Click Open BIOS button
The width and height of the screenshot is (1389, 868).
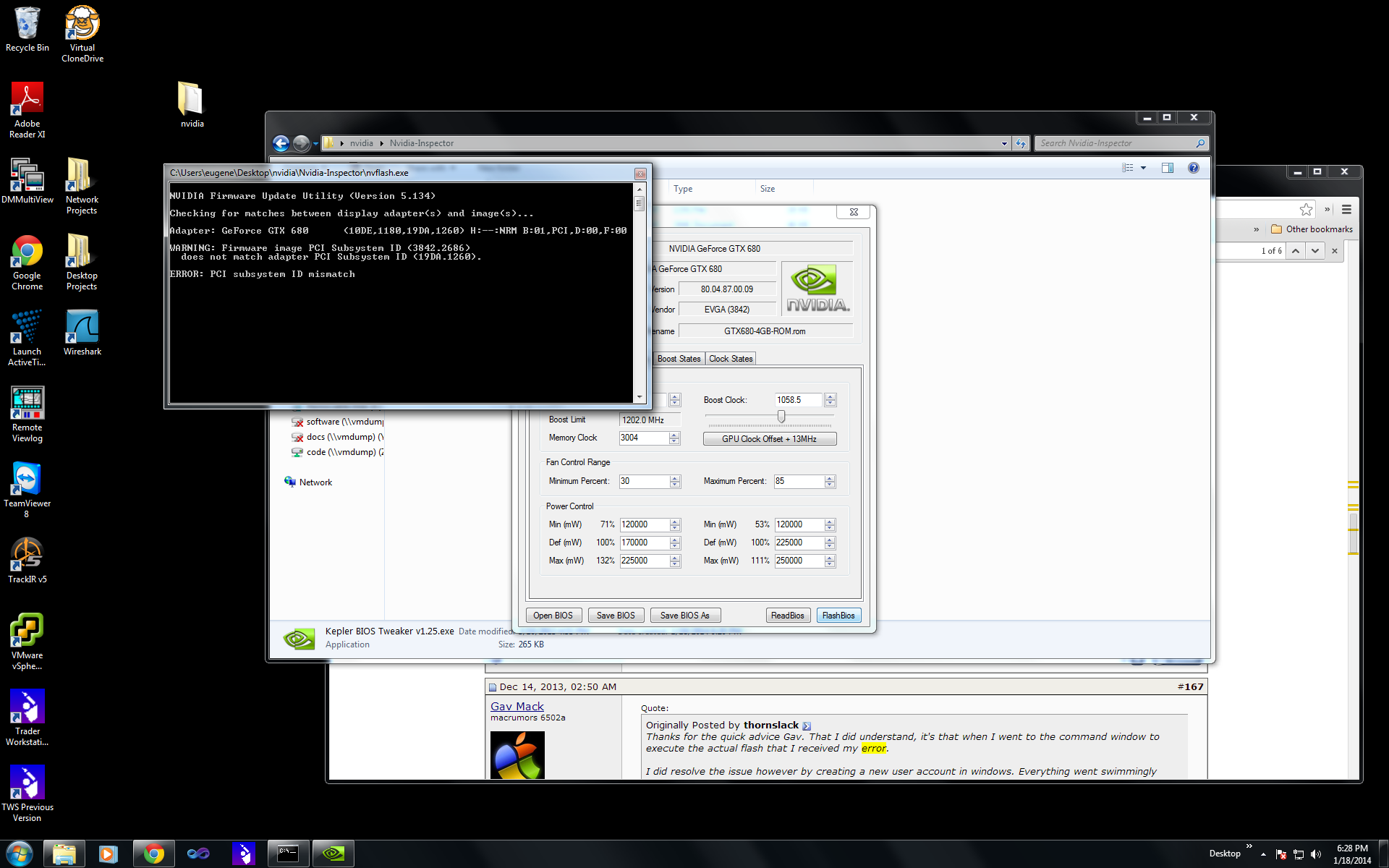coord(553,616)
